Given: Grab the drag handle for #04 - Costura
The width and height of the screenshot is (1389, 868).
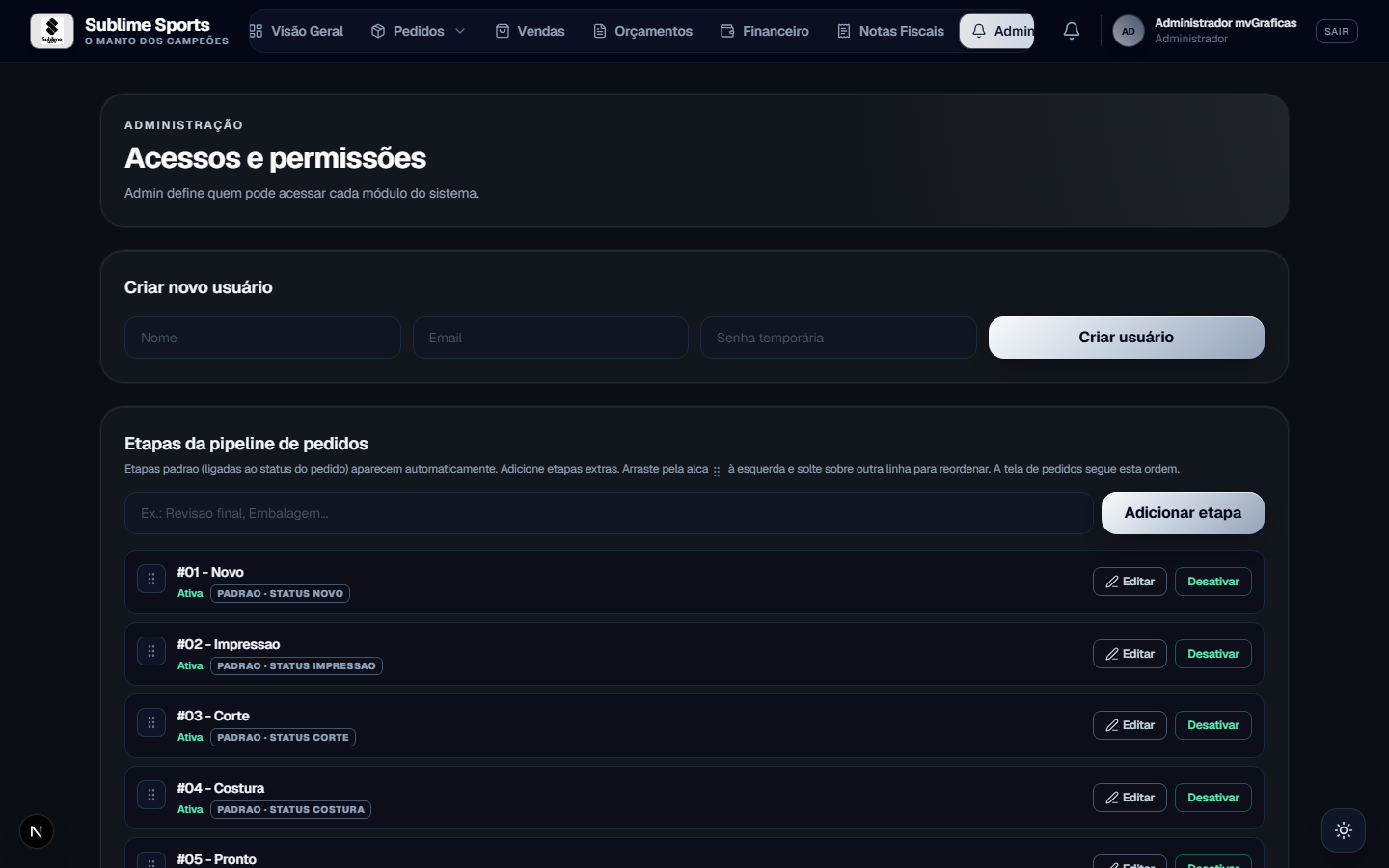Looking at the screenshot, I should (x=151, y=795).
